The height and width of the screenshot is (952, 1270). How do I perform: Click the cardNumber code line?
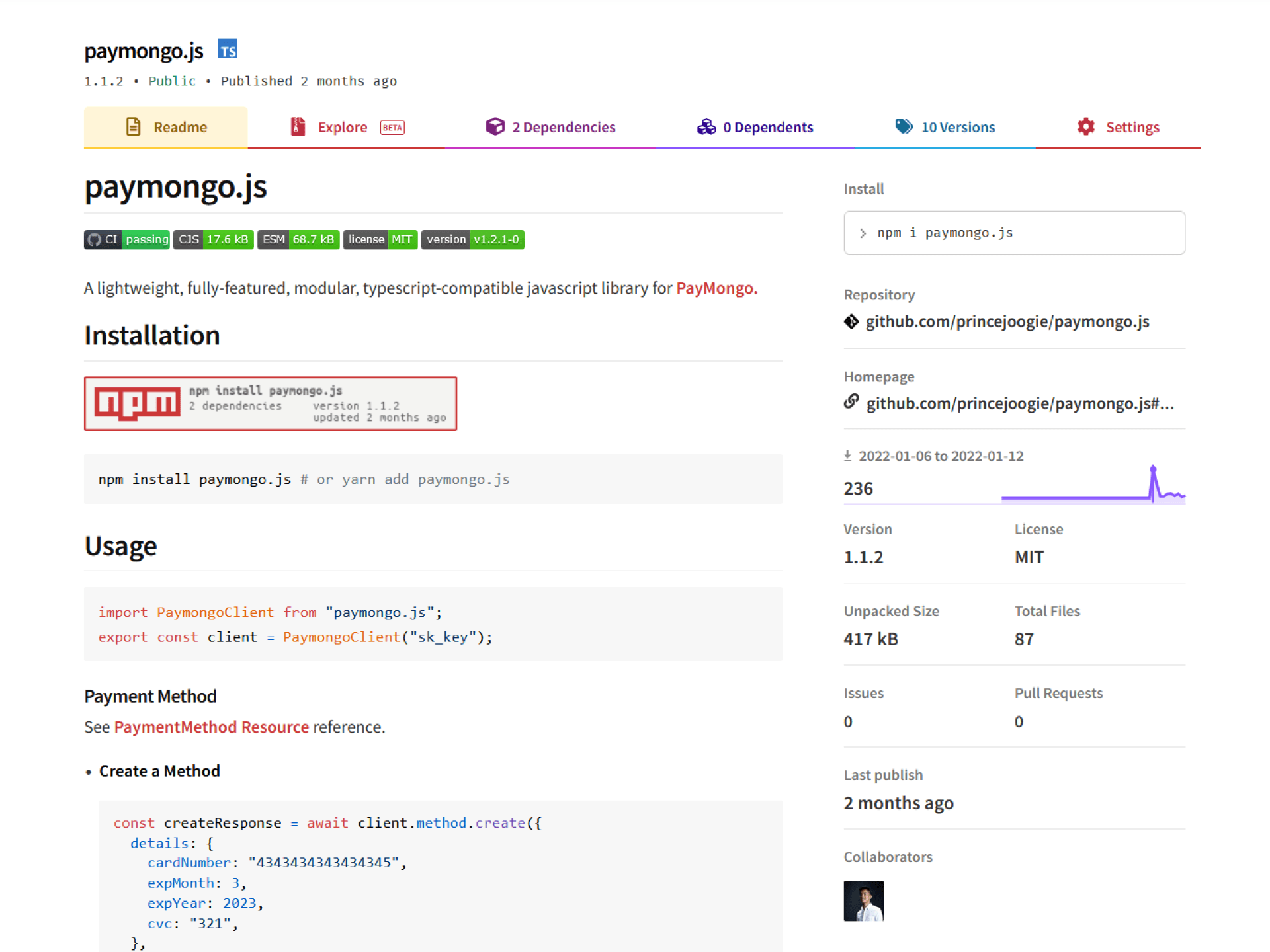(276, 863)
